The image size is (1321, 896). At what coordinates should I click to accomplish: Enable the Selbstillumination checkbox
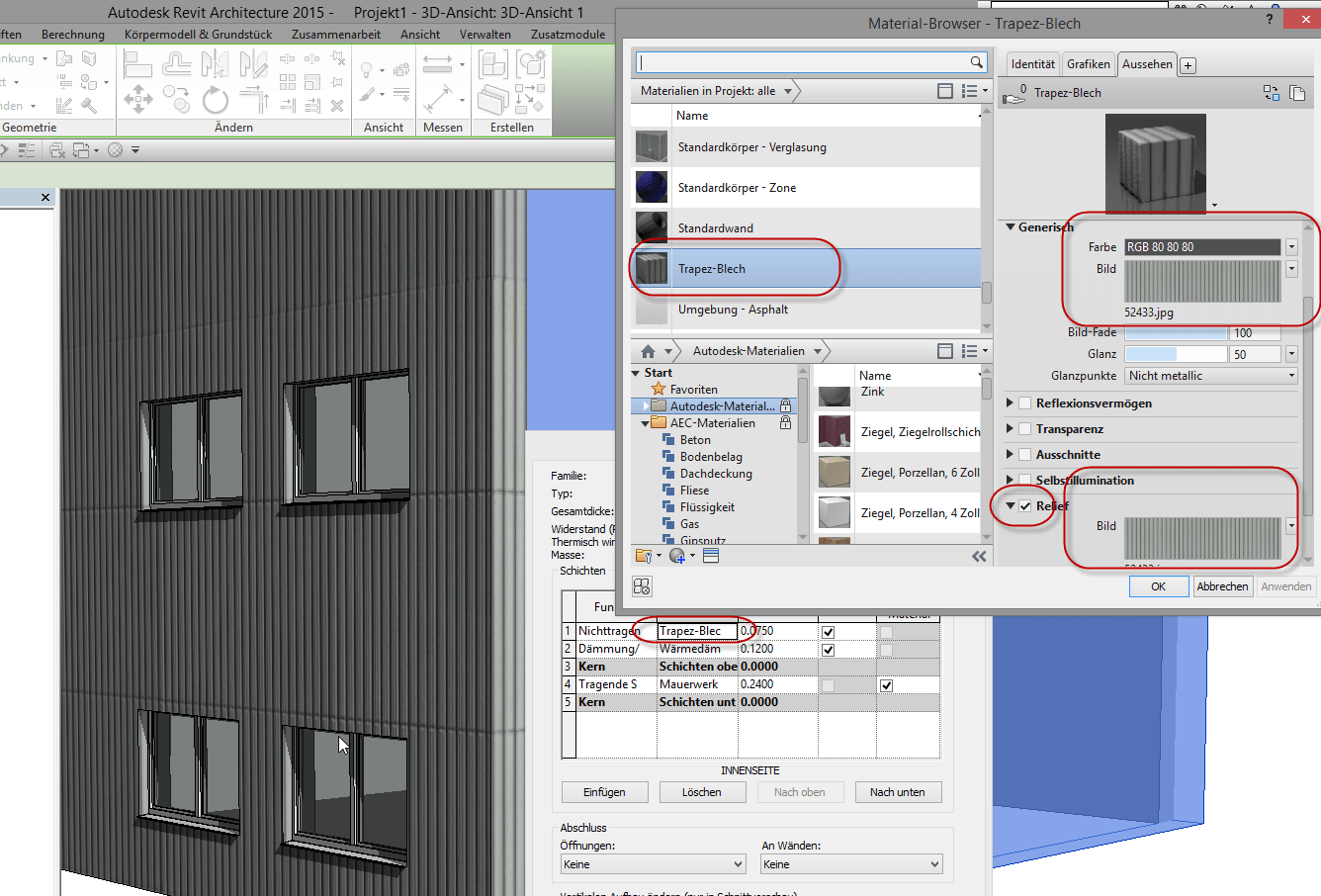click(x=1025, y=481)
